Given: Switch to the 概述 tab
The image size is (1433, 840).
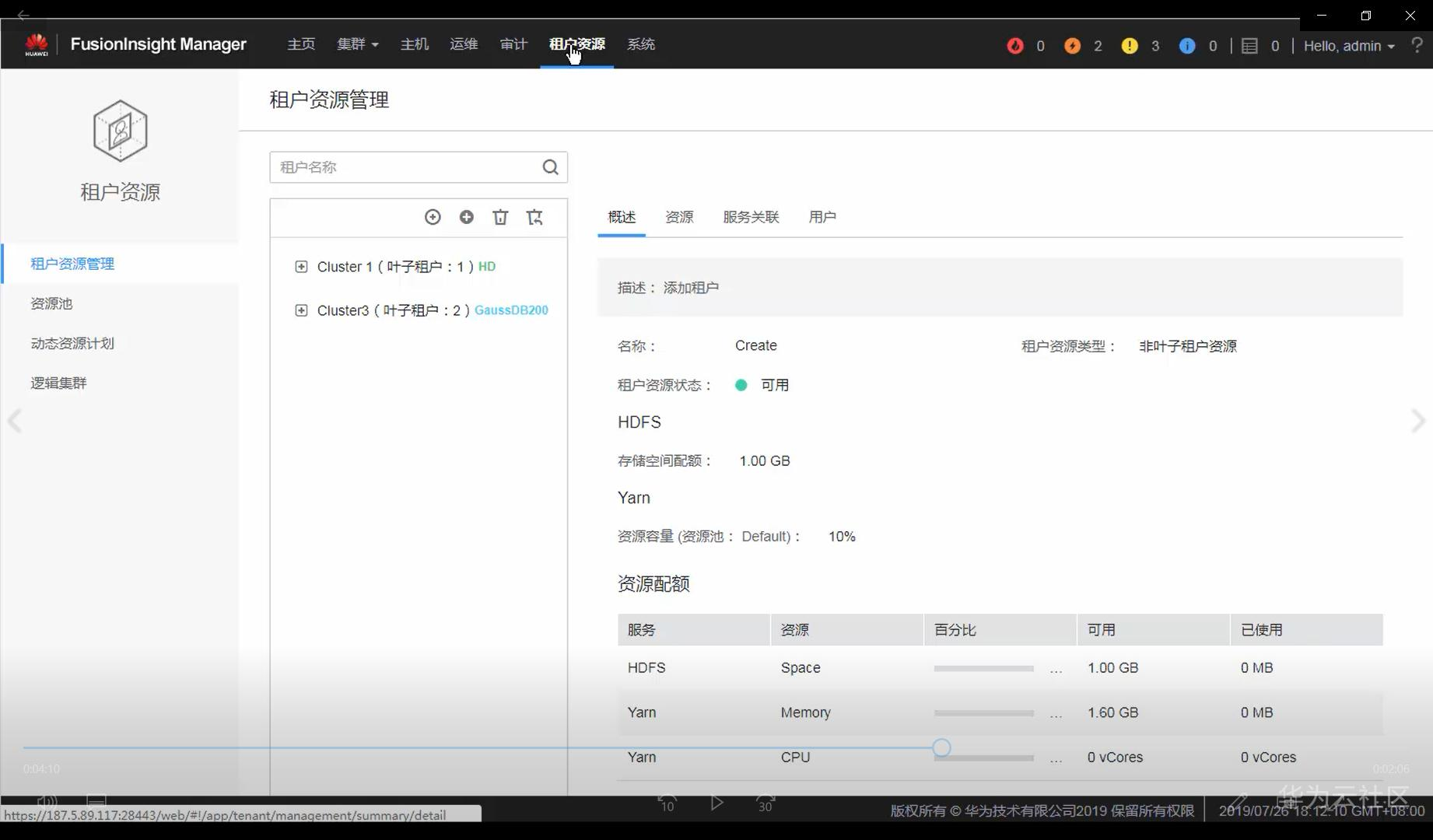Looking at the screenshot, I should 622,217.
